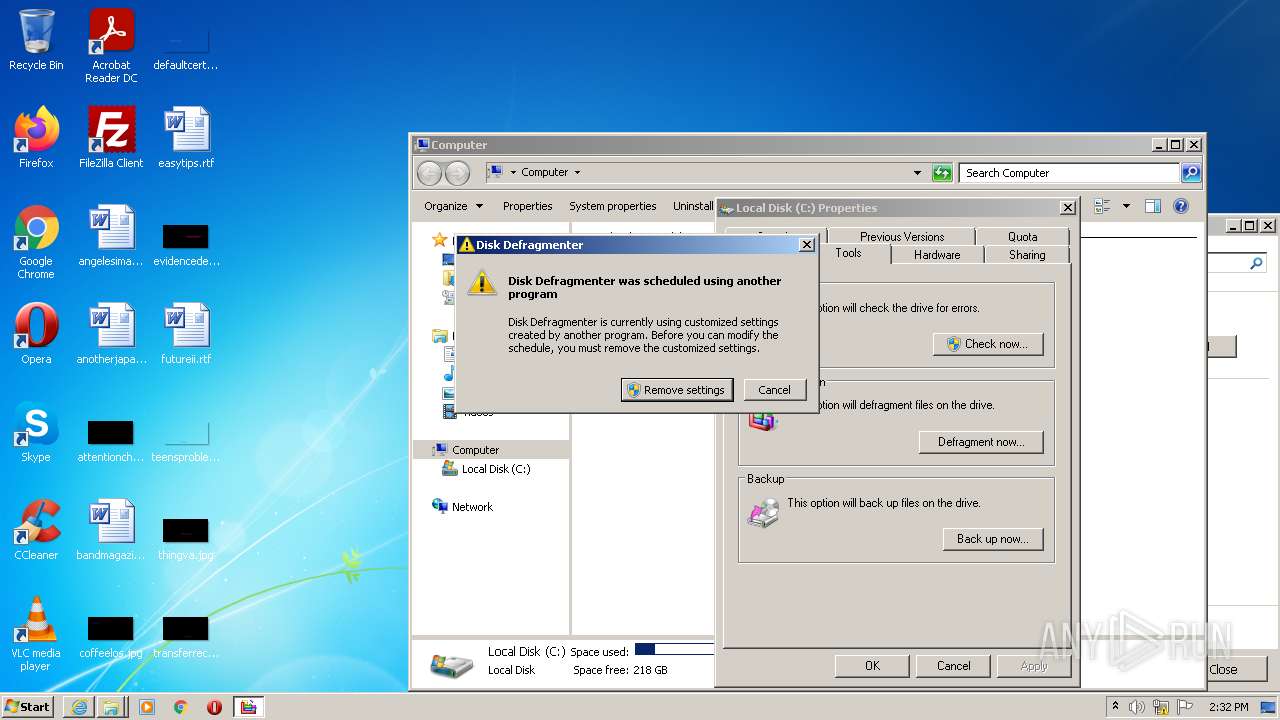Open the view options dropdown arrow
The width and height of the screenshot is (1280, 720).
[1126, 206]
